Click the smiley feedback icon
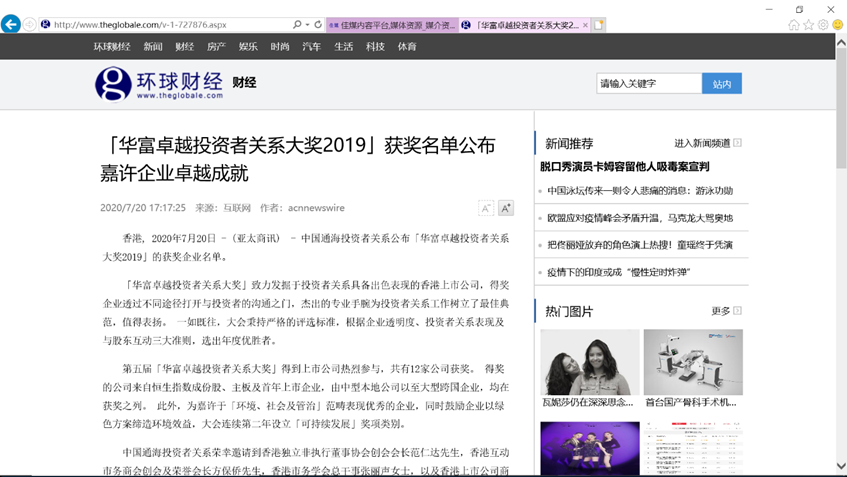Viewport: 847px width, 477px height. point(837,24)
